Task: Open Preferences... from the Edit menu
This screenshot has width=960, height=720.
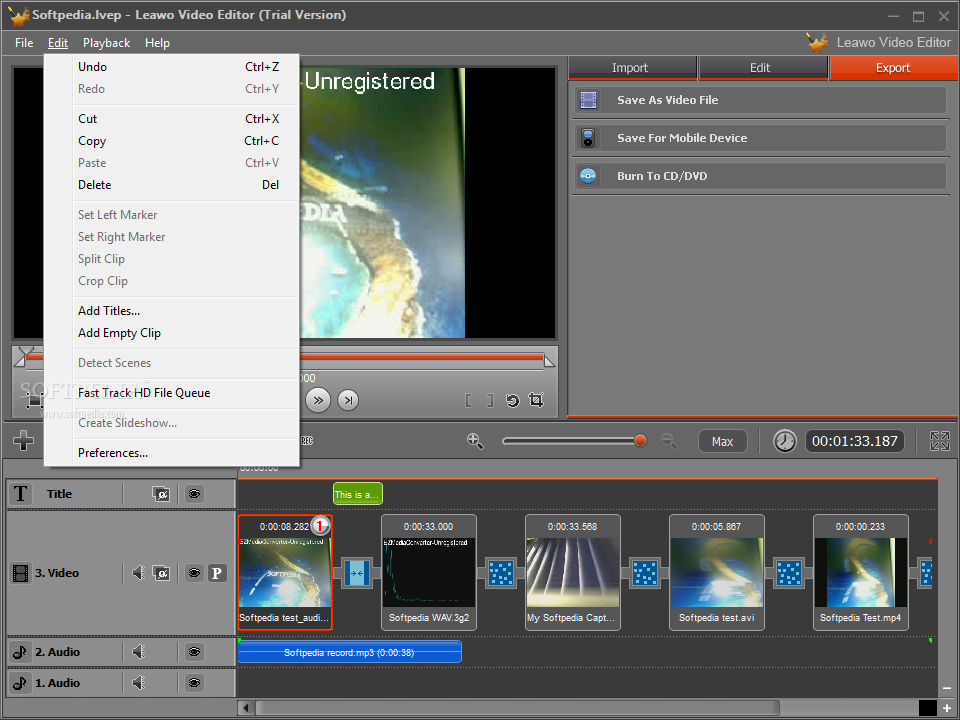Action: 172,453
